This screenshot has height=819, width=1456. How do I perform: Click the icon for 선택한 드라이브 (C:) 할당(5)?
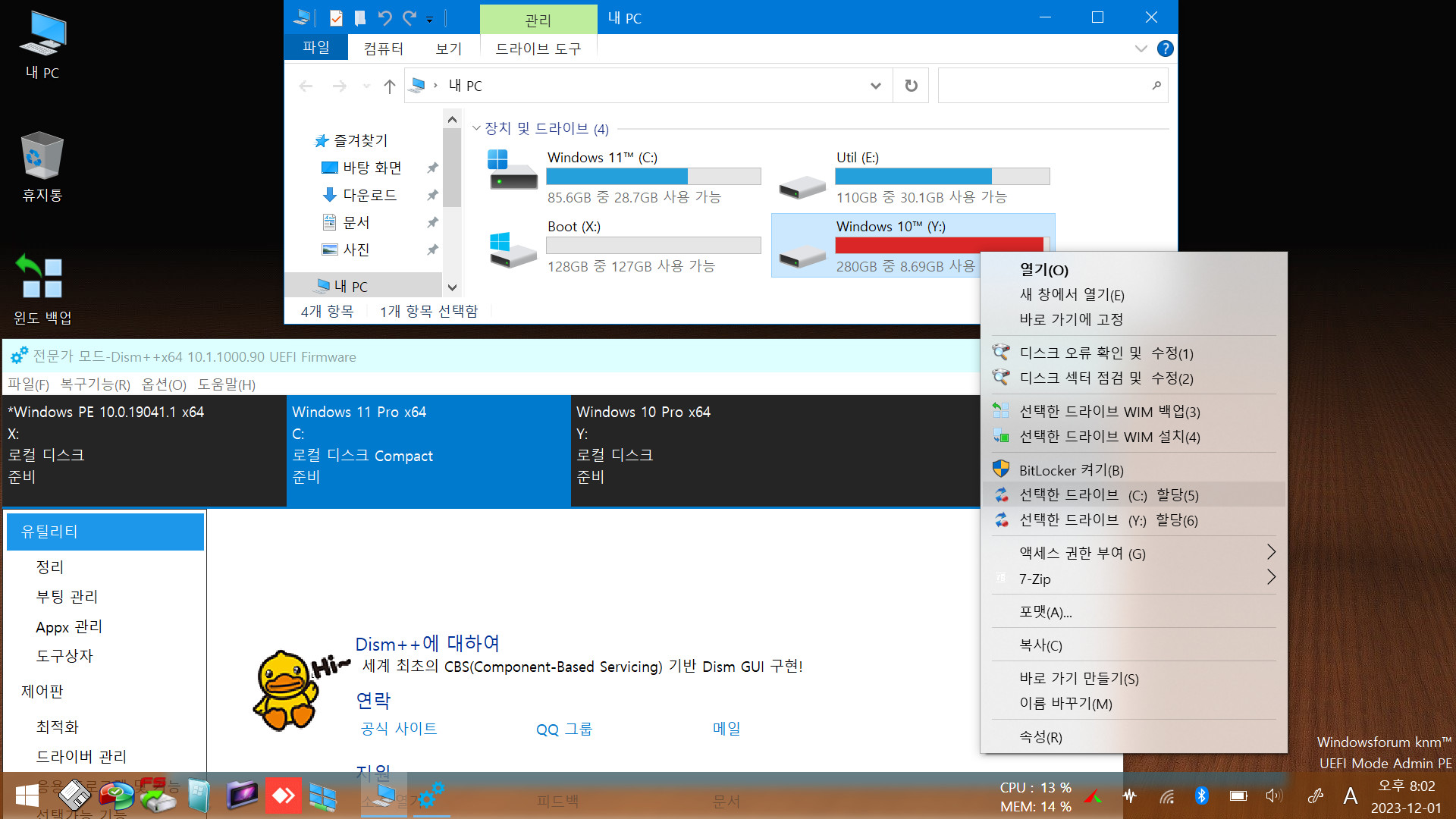pyautogui.click(x=1001, y=494)
